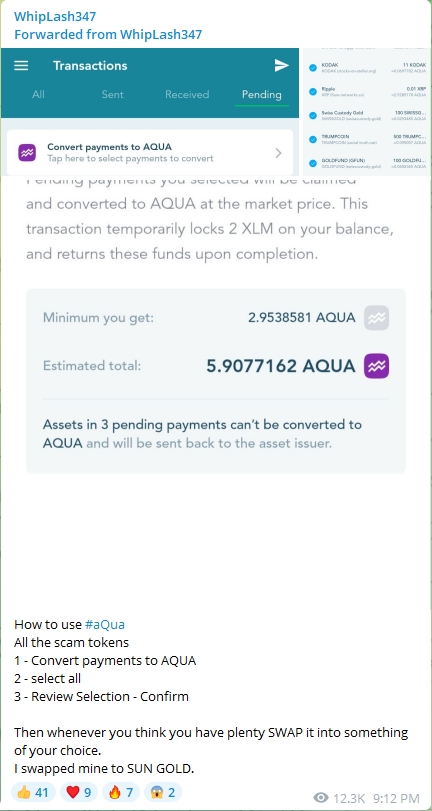The image size is (432, 811).
Task: Uncheck the KODAK pending payment
Action: tap(312, 68)
